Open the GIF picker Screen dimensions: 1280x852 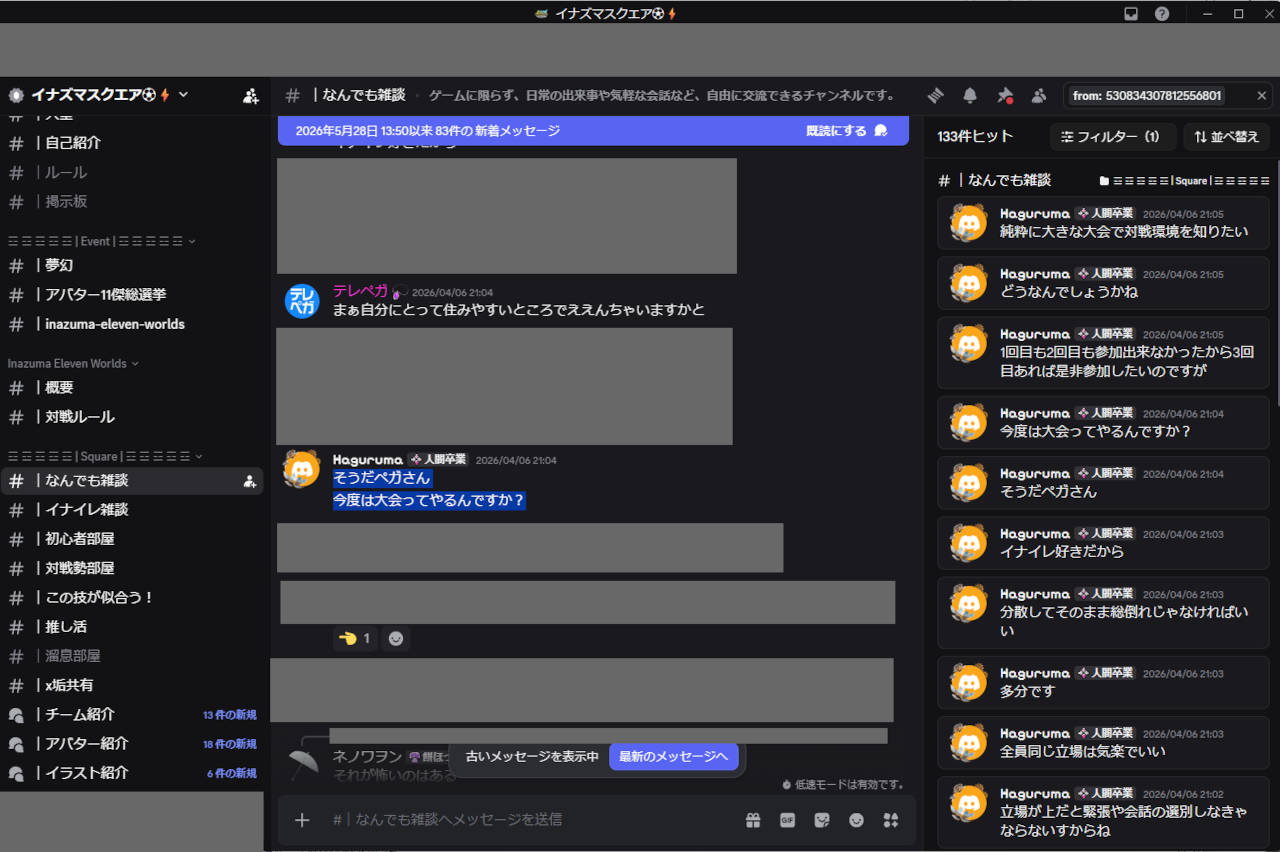[787, 820]
